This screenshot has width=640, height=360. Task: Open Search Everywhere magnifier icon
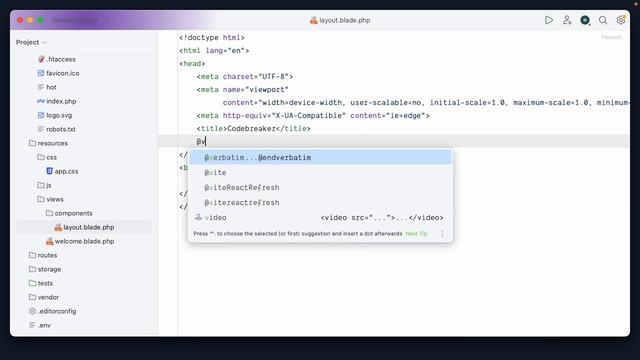(603, 20)
